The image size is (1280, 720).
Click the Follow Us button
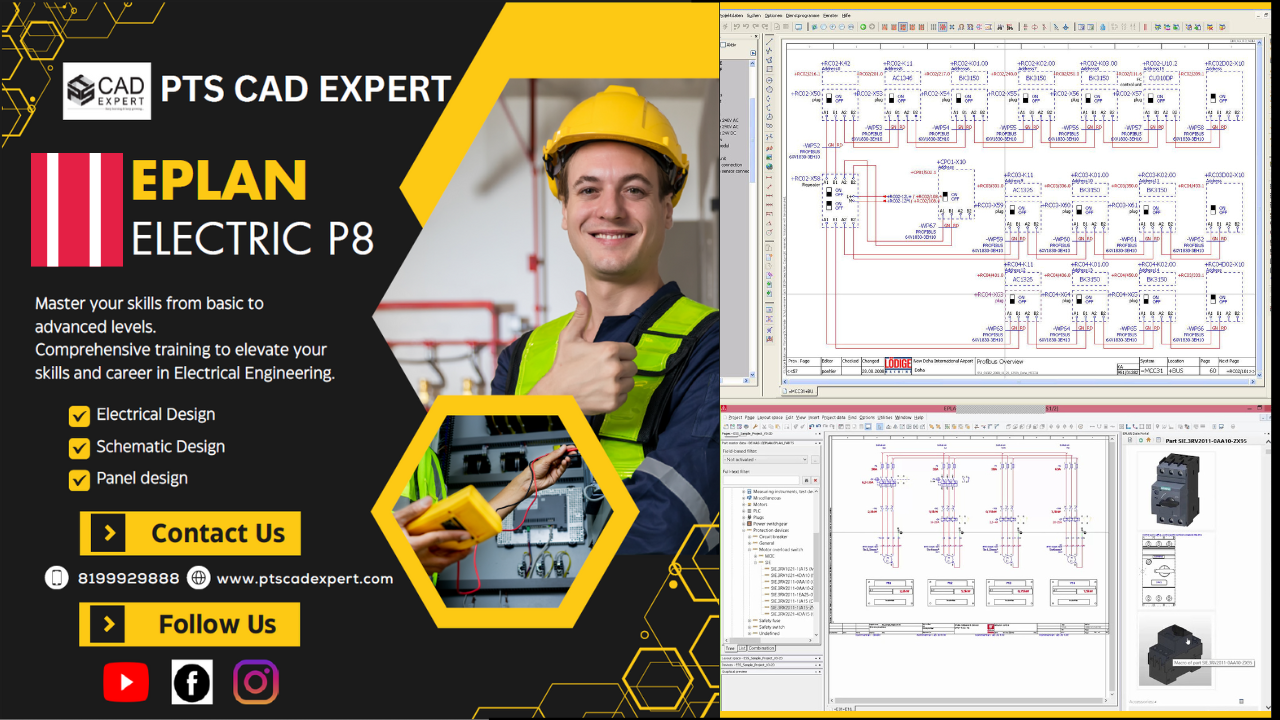(x=190, y=624)
